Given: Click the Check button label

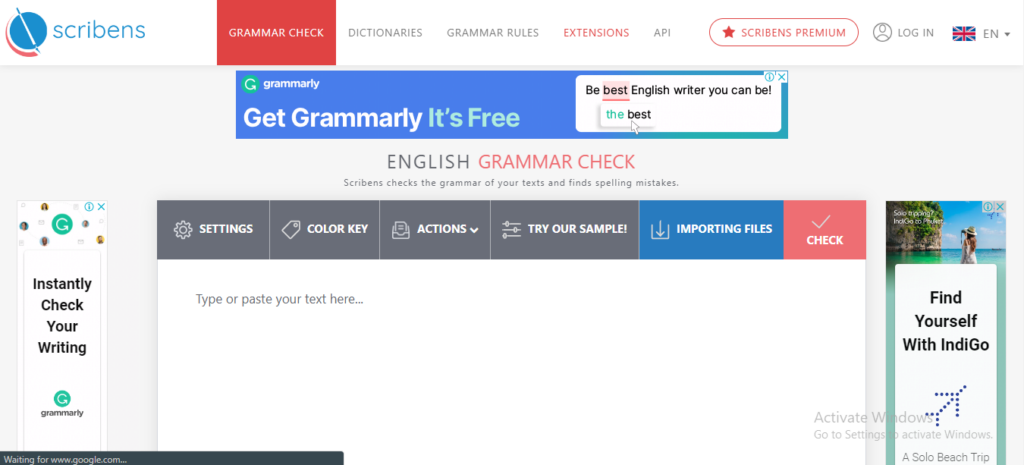Looking at the screenshot, I should point(825,240).
